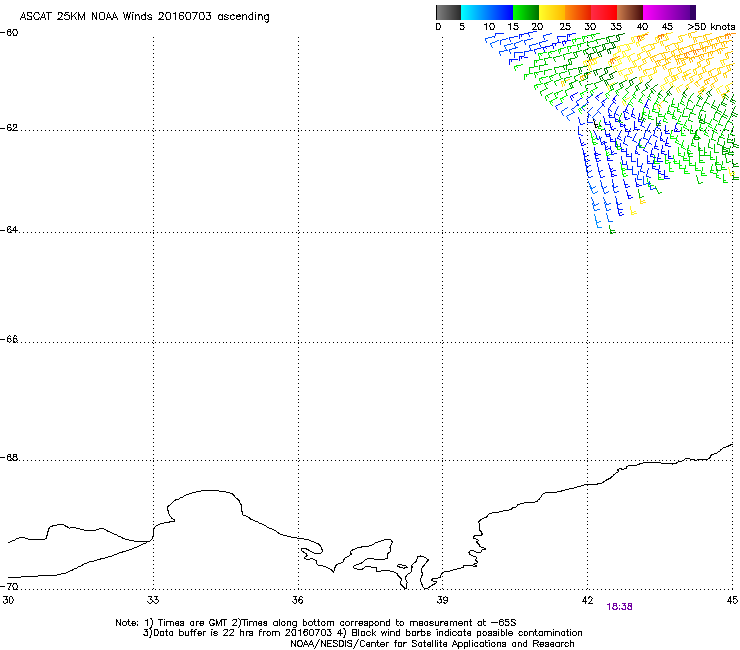This screenshot has height=650, width=740.
Task: Click the '36' longitude axis label
Action: [x=298, y=600]
